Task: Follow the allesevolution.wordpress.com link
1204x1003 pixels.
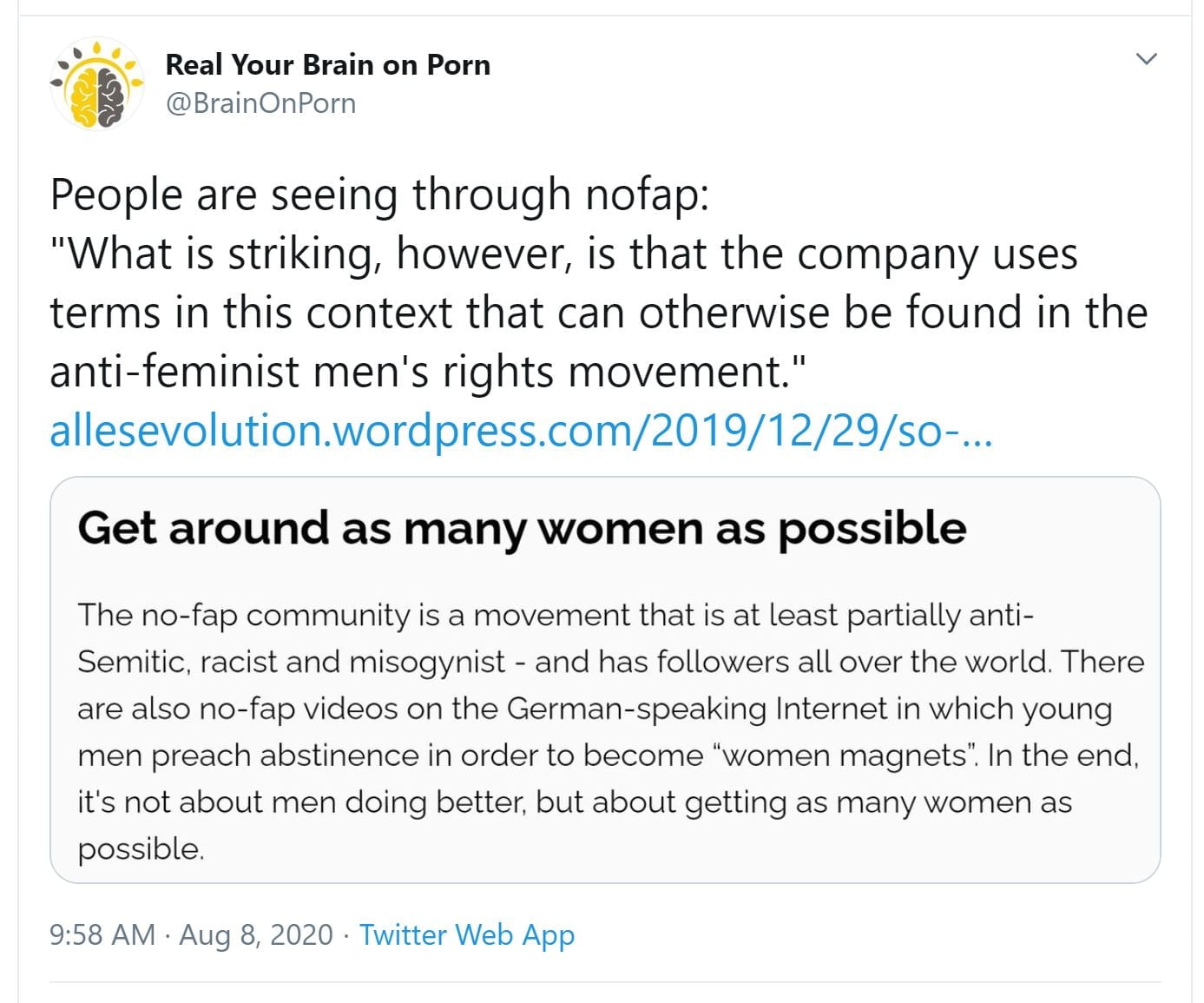Action: click(x=521, y=431)
